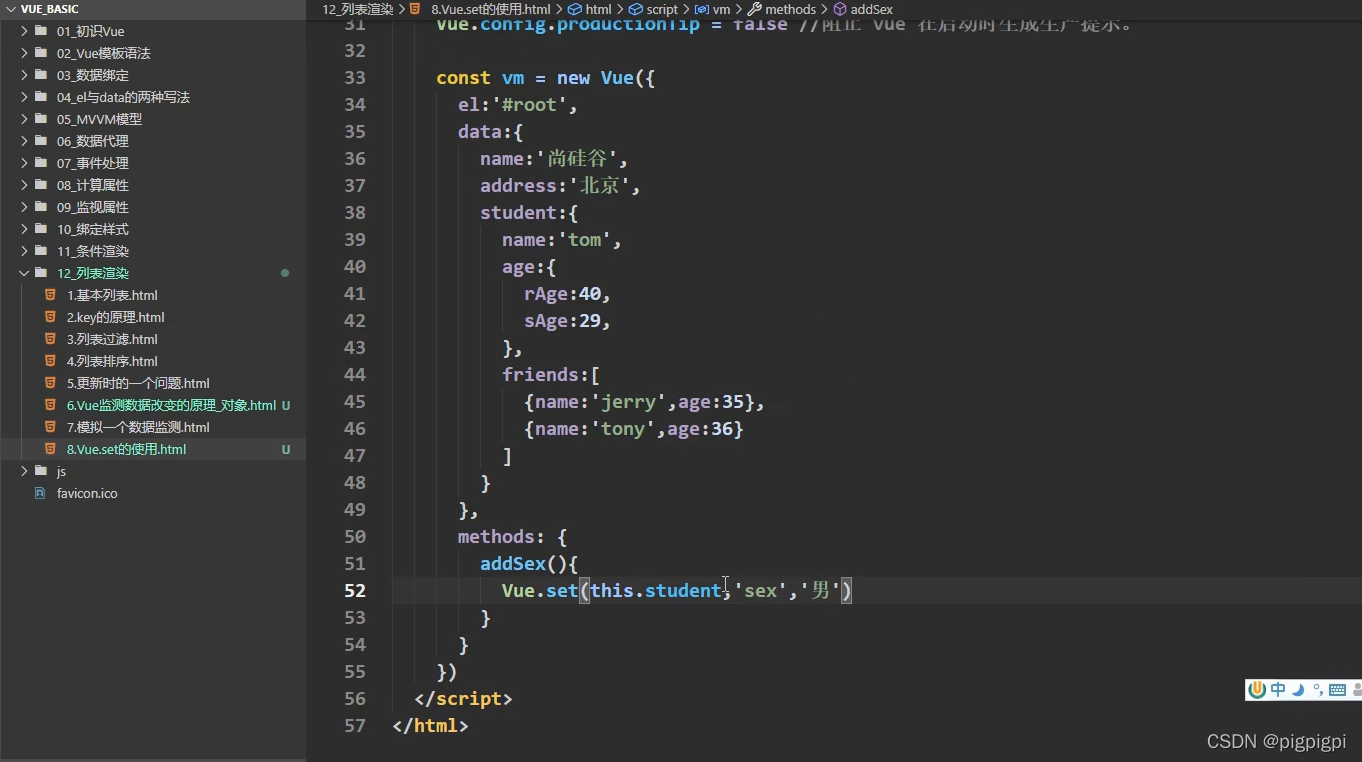Expand the 01_初识Vue folder chevron
Viewport: 1362px width, 762px height.
click(x=24, y=31)
